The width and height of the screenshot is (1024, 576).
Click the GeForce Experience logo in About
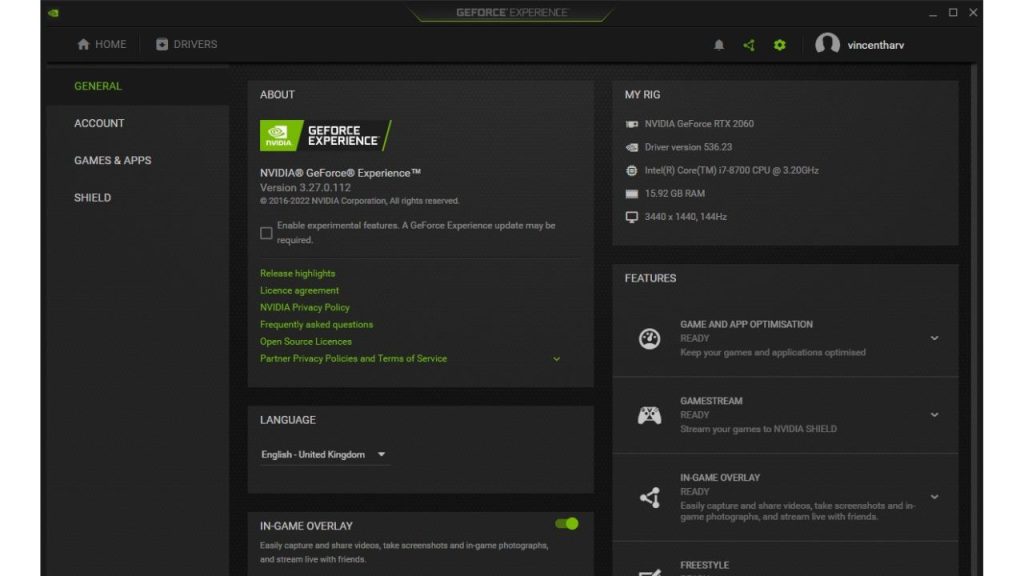(325, 135)
